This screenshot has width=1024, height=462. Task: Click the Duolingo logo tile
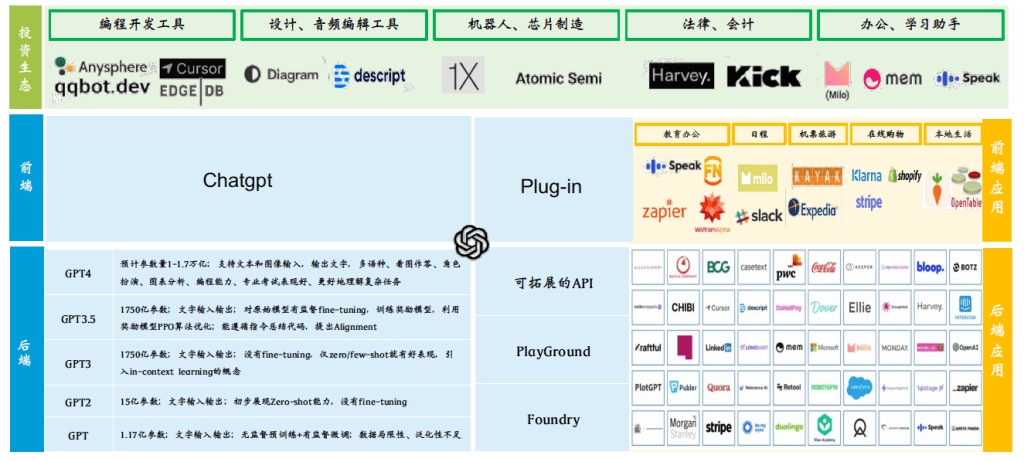click(788, 427)
